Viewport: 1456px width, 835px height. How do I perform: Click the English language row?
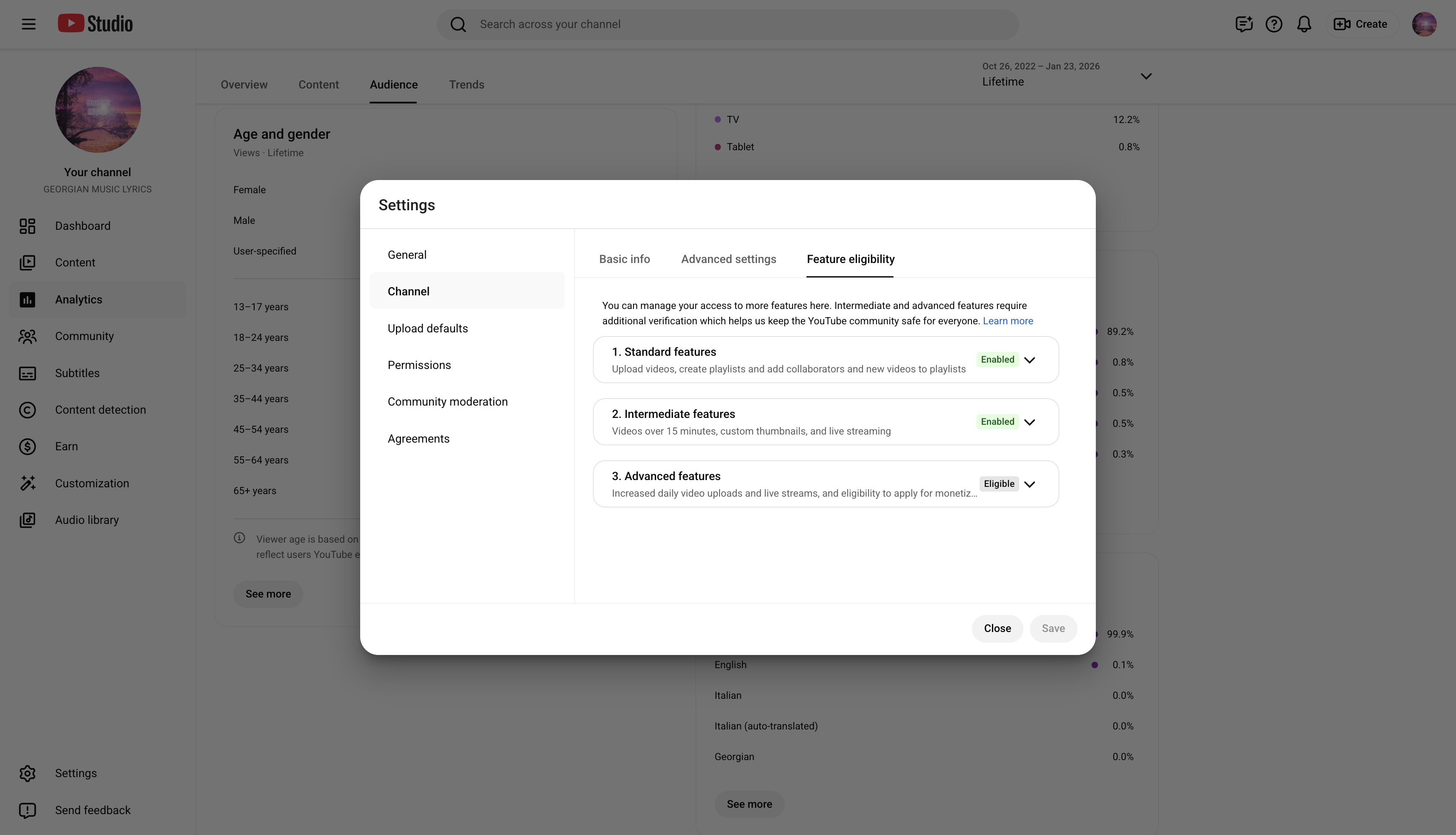coord(924,665)
